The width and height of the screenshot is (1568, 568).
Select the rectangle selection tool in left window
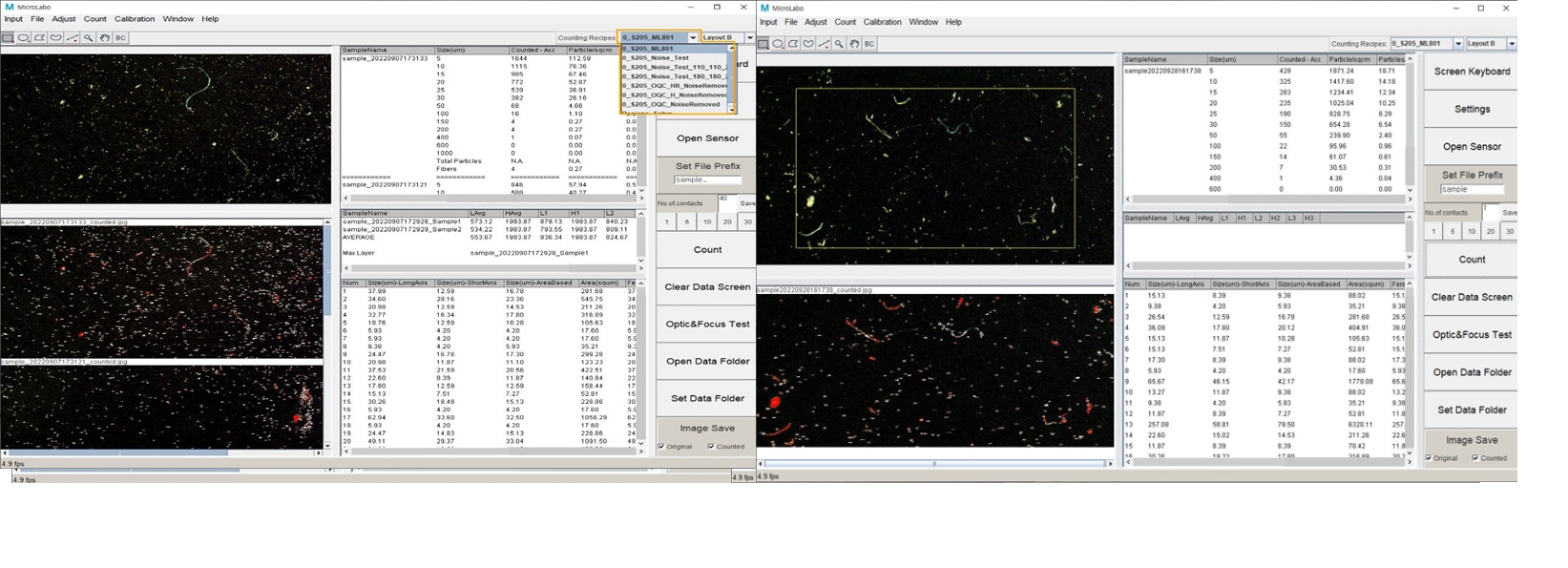click(8, 38)
